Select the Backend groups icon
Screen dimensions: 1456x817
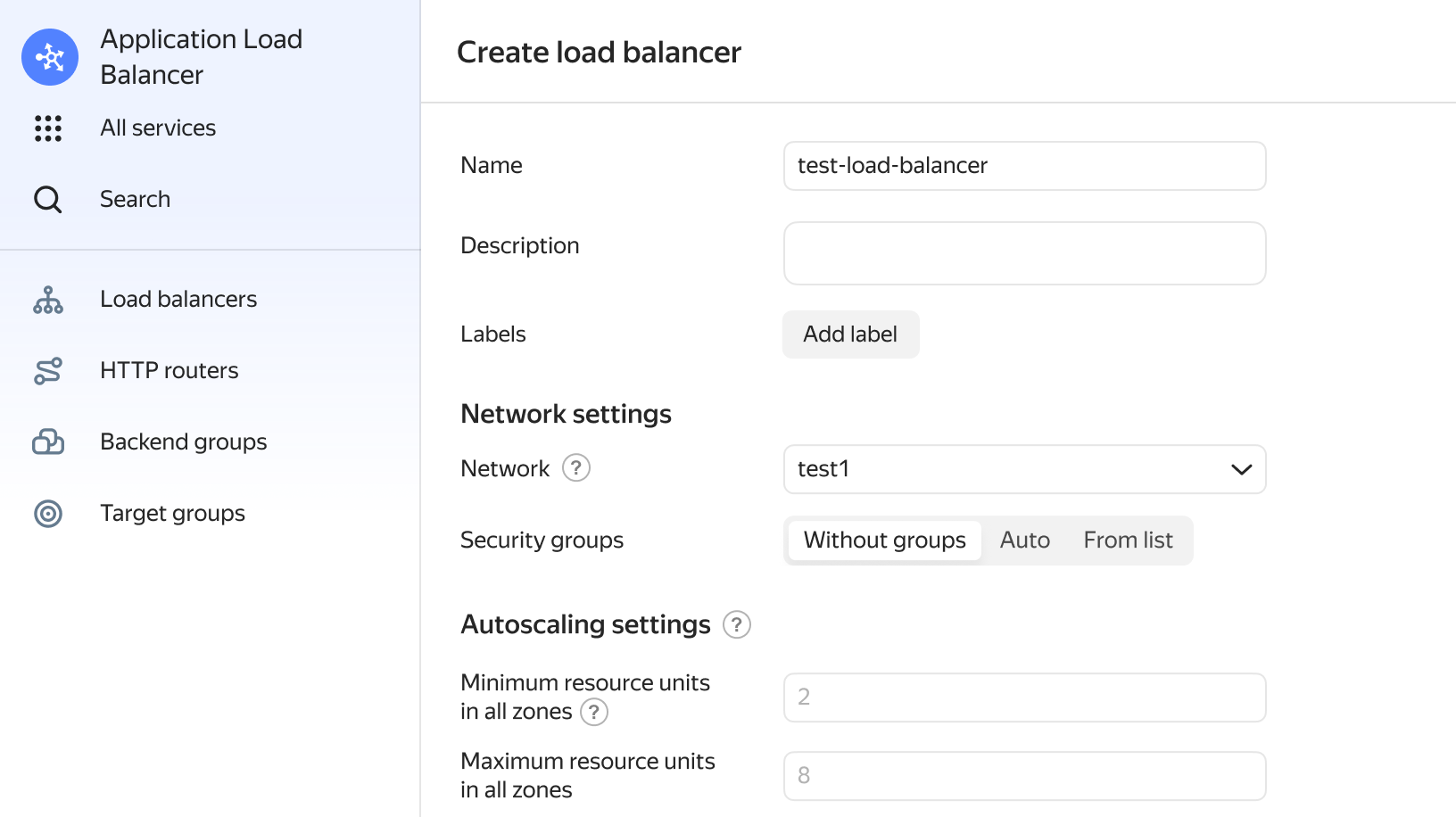[48, 442]
